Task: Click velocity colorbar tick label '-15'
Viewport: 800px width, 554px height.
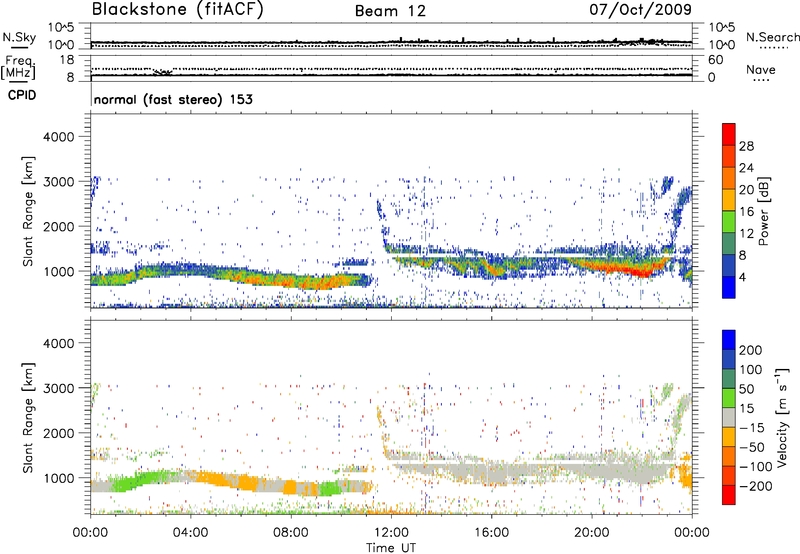Action: [x=752, y=428]
